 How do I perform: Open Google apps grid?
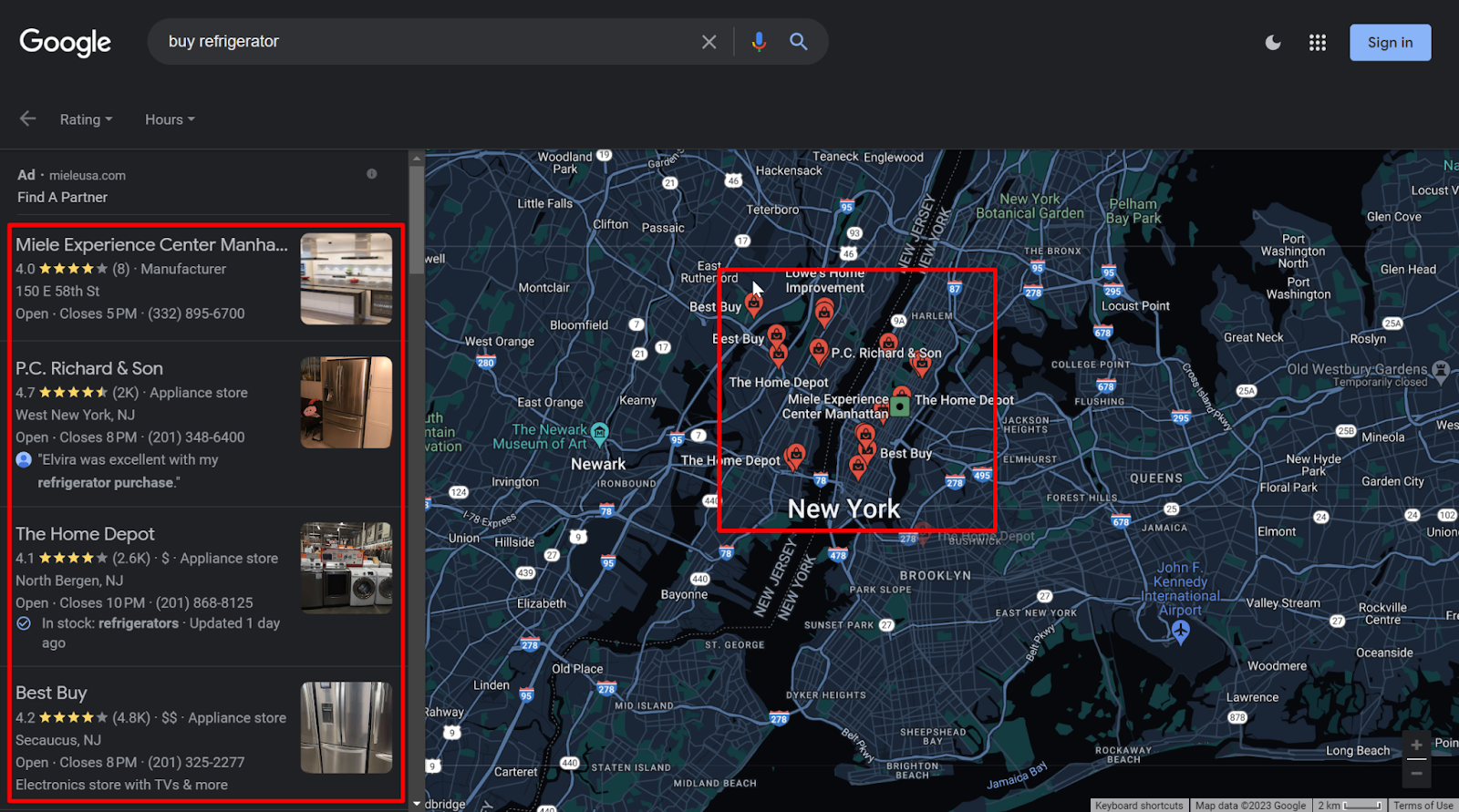[1318, 43]
